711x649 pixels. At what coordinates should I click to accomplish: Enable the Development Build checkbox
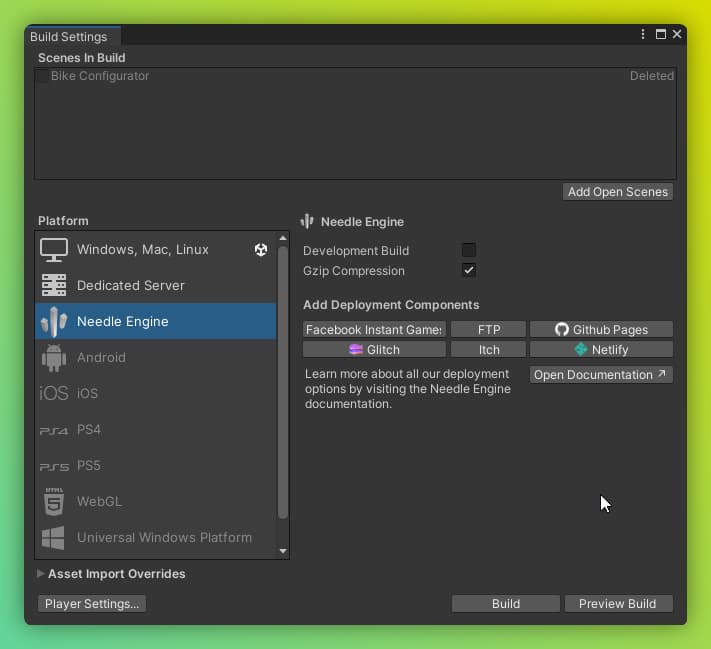468,250
